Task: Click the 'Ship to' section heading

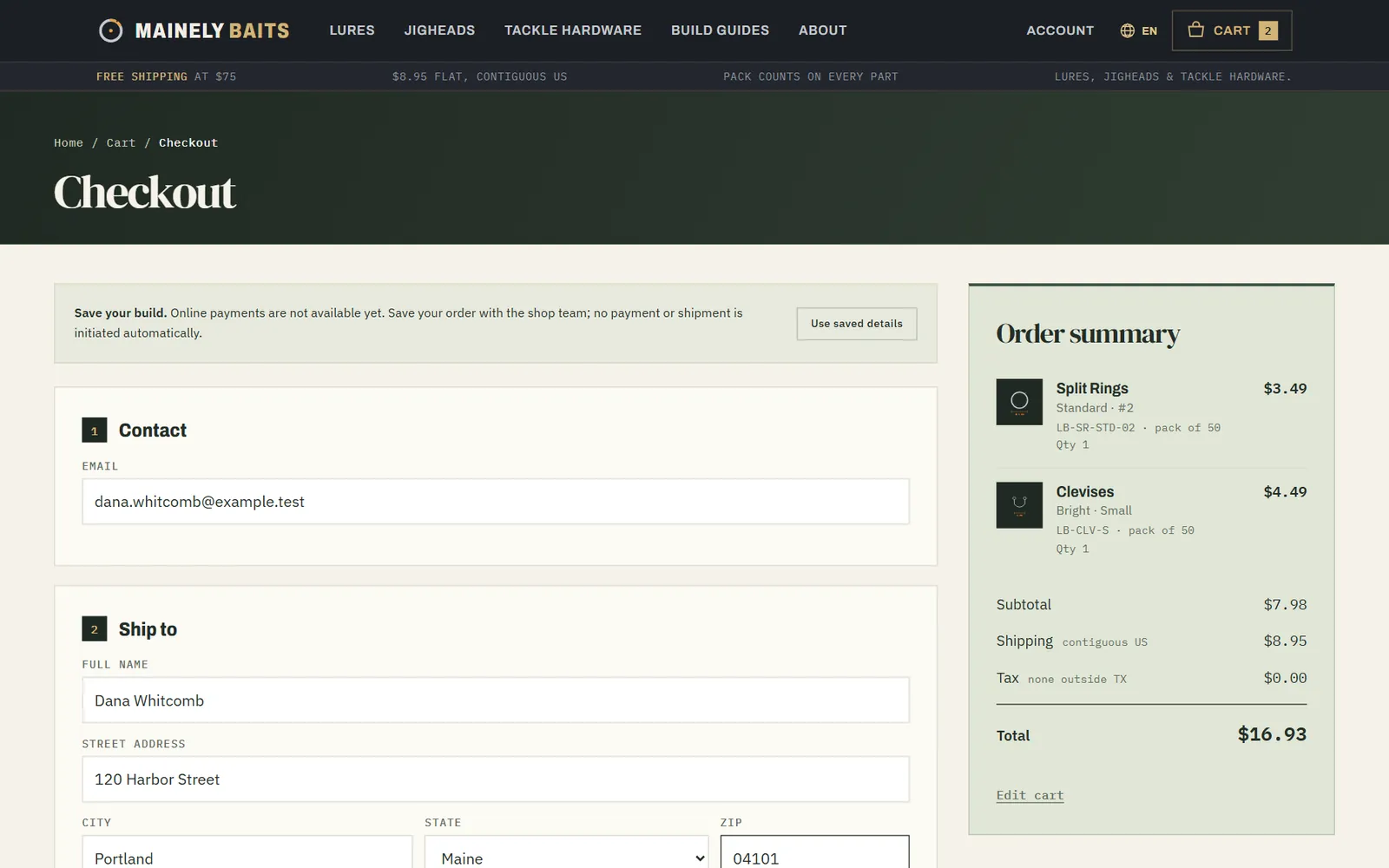Action: pos(148,629)
